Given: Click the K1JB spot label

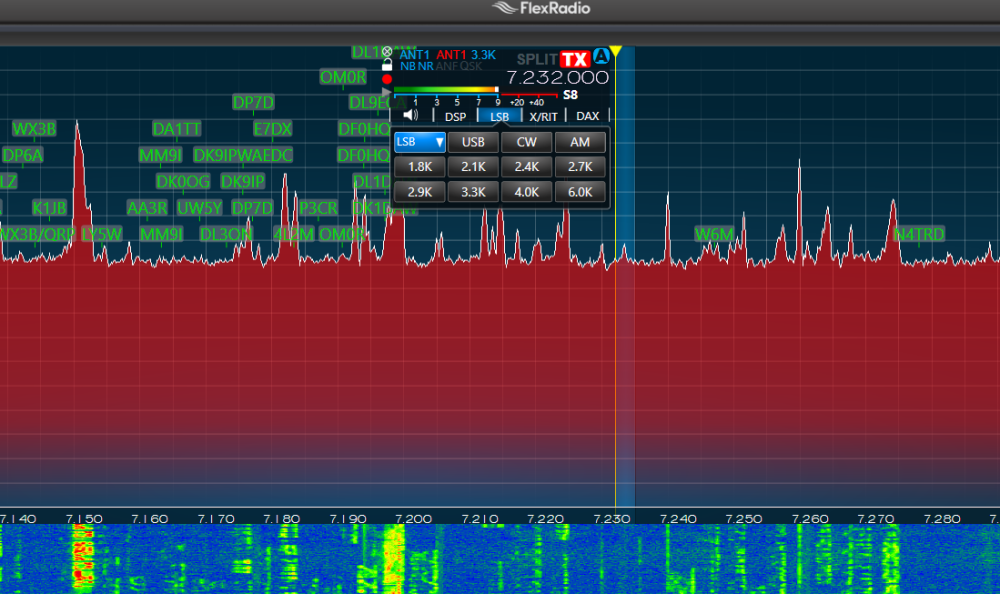Looking at the screenshot, I should coord(49,208).
